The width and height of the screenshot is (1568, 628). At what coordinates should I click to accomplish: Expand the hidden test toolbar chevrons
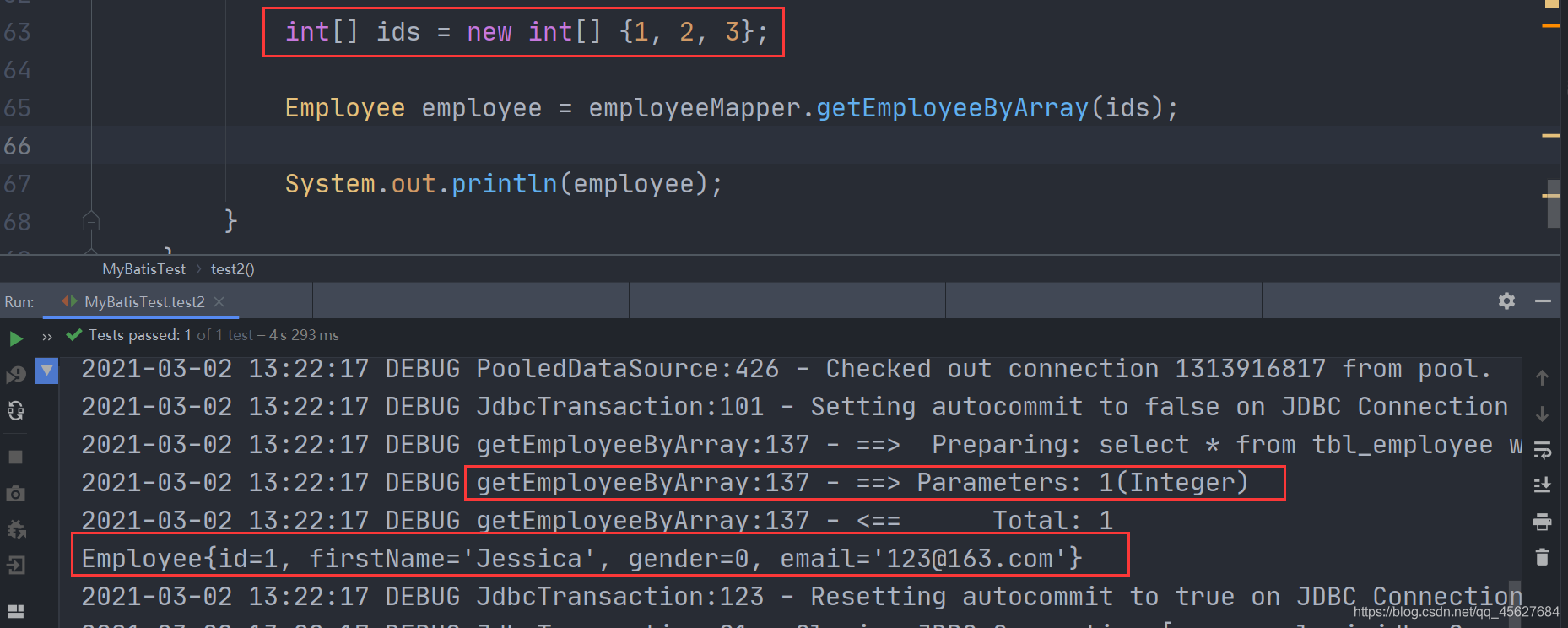point(47,337)
